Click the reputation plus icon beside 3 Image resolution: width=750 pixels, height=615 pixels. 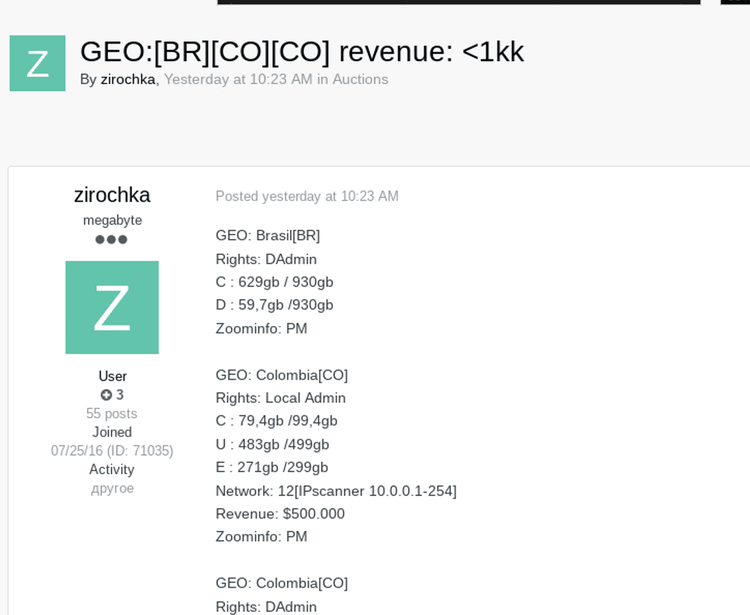click(x=106, y=395)
